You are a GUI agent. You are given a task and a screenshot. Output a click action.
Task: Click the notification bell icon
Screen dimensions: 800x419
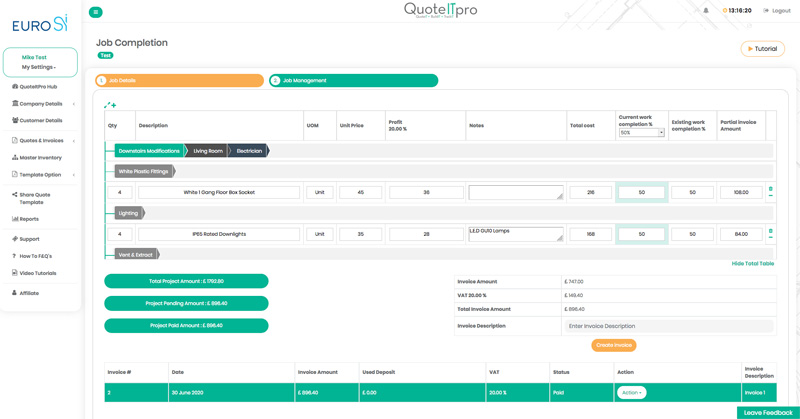pyautogui.click(x=706, y=11)
